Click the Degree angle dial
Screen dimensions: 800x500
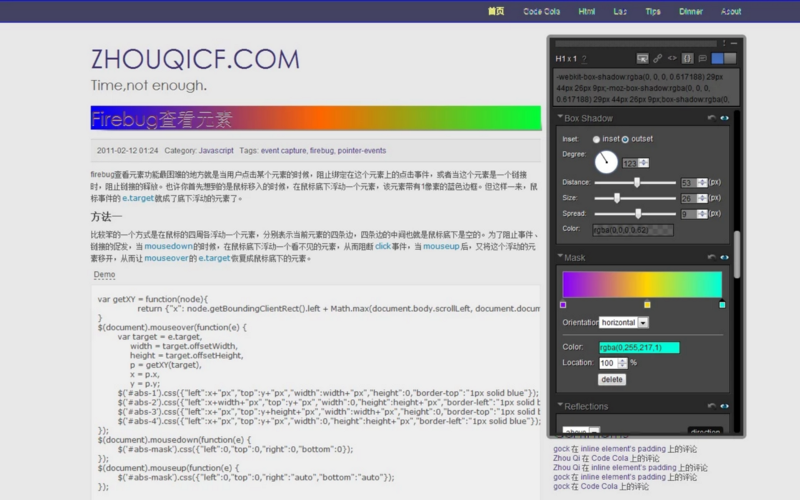[606, 162]
